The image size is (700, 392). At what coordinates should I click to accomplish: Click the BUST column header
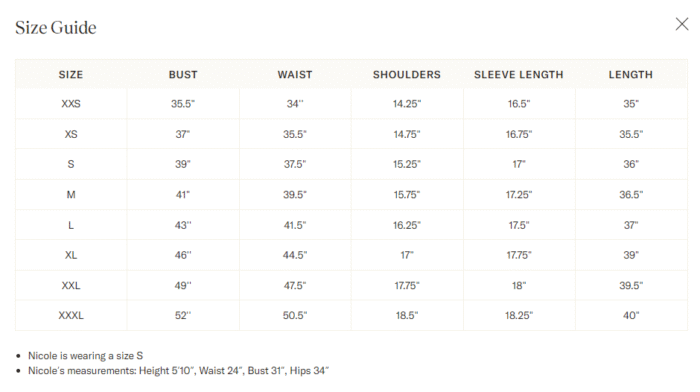(183, 75)
